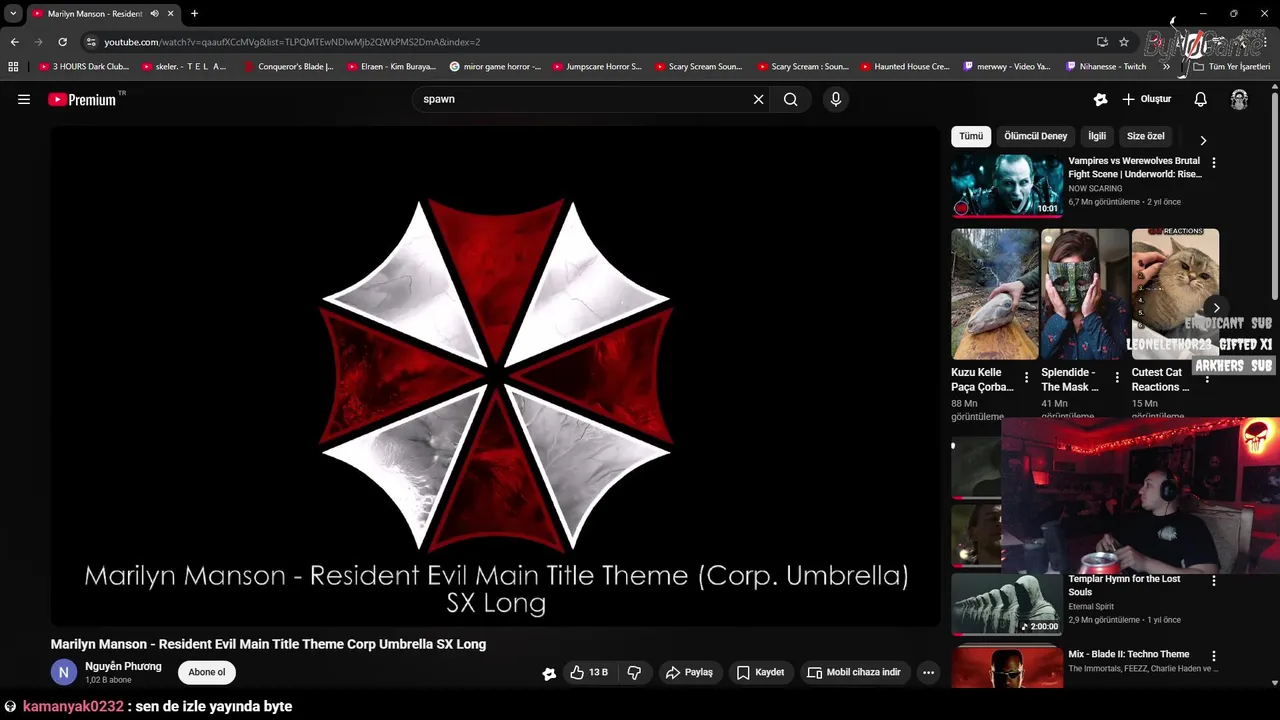The image size is (1280, 720).
Task: Save the video with Kaydet
Action: coord(760,672)
